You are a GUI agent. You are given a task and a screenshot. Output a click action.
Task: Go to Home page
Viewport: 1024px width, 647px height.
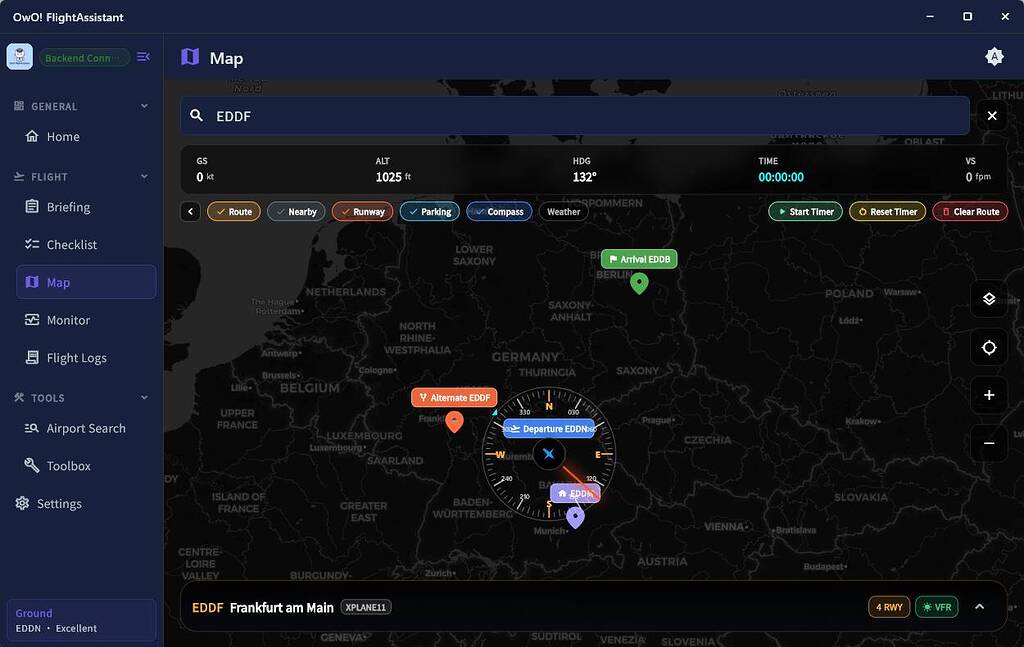click(x=86, y=136)
